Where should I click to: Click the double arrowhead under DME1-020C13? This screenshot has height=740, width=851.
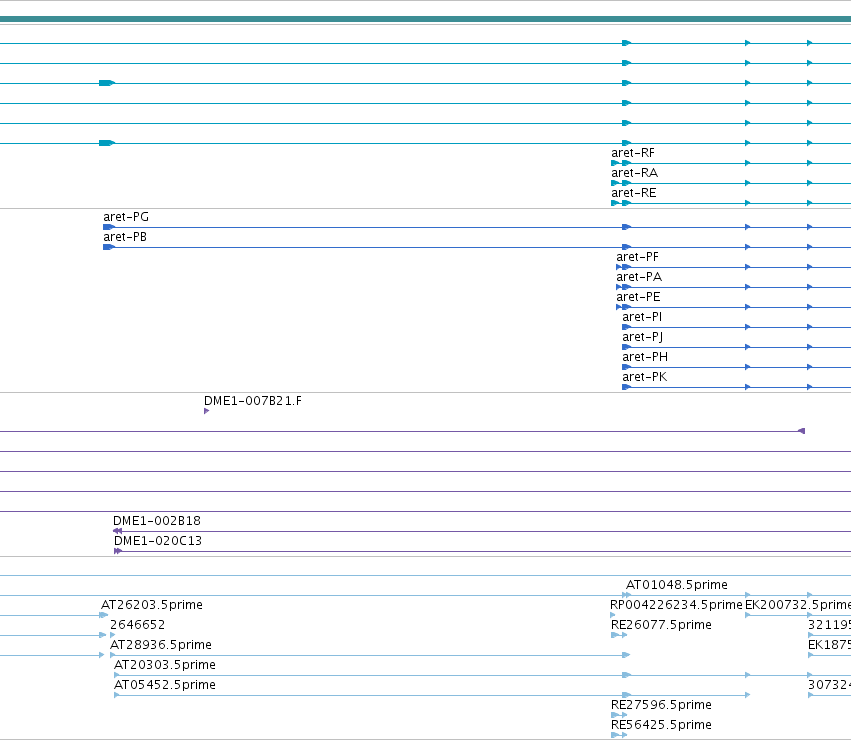(118, 551)
